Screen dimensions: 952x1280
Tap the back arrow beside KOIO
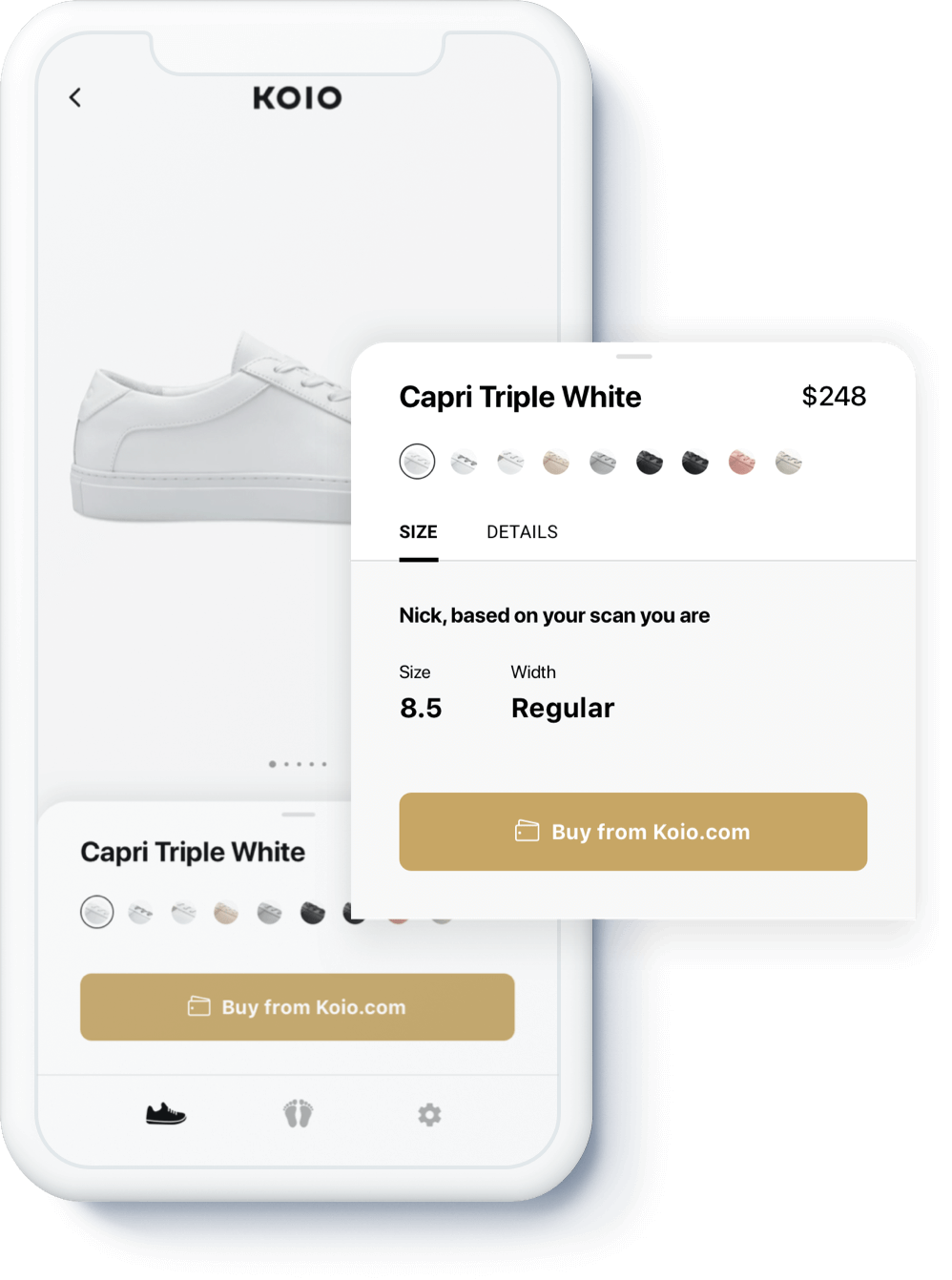75,97
